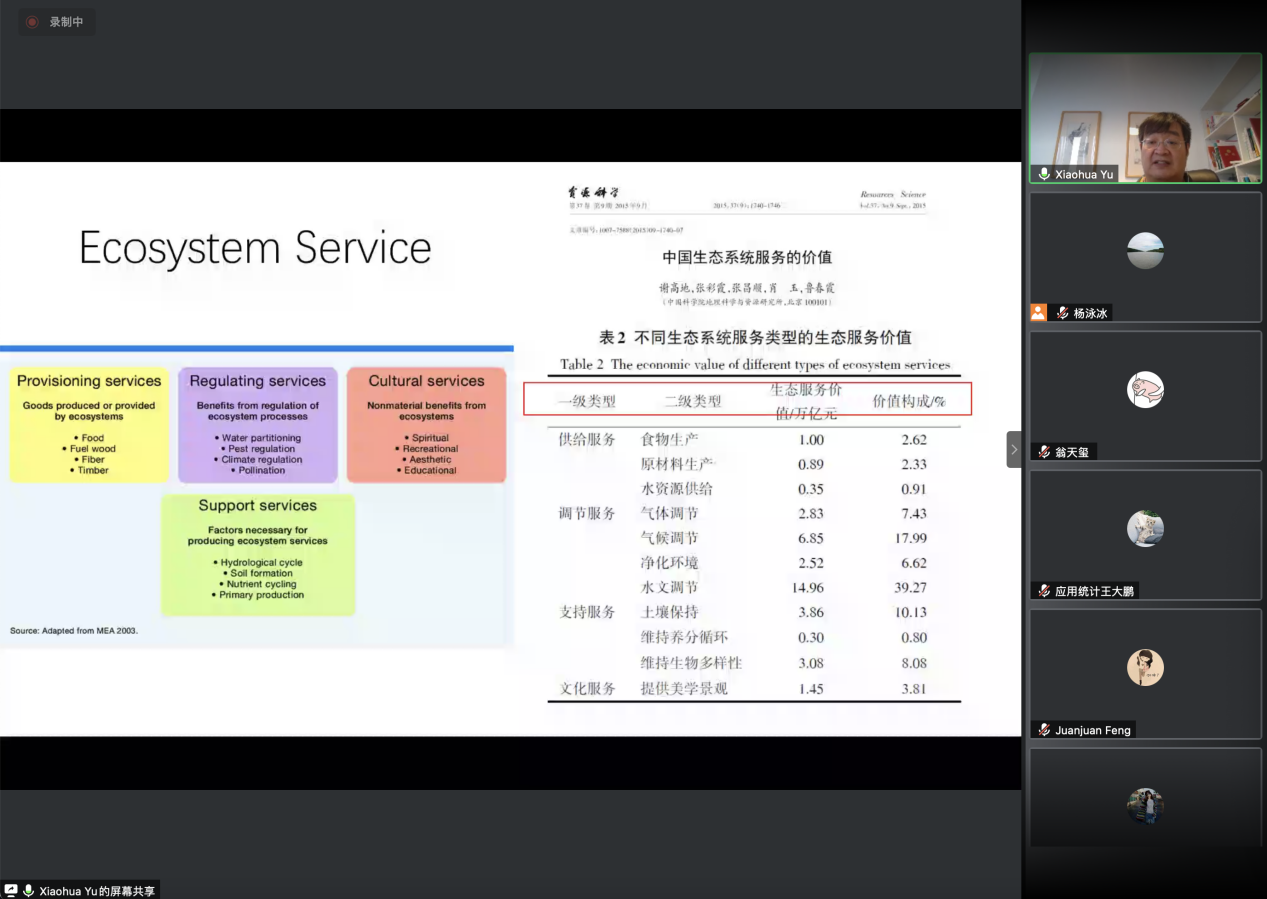The width and height of the screenshot is (1267, 899).
Task: Click the green microphone icon beside Xiaohua Yu
Action: [1044, 174]
